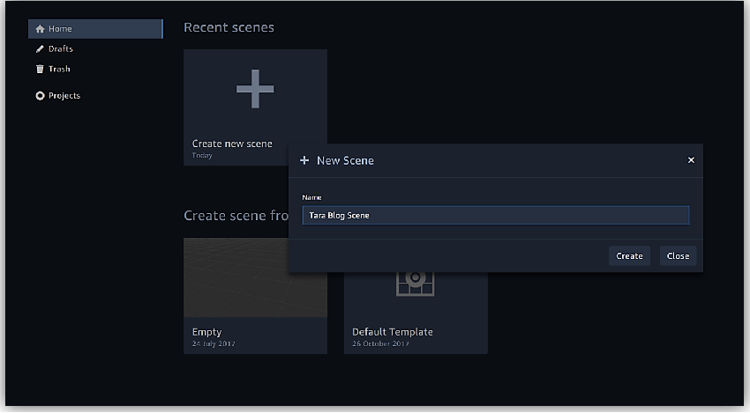Click the plus icon beside New Scene title
The height and width of the screenshot is (413, 750).
click(x=304, y=160)
